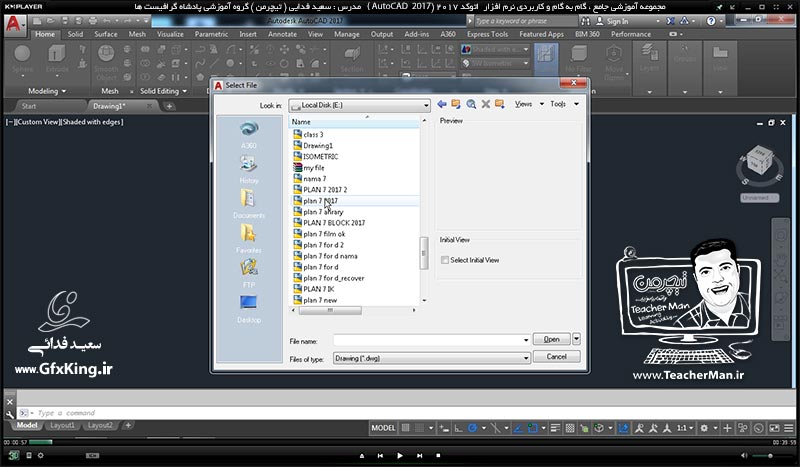This screenshot has width=800, height=467.
Task: Click the KMPlayer play button
Action: pos(399,455)
